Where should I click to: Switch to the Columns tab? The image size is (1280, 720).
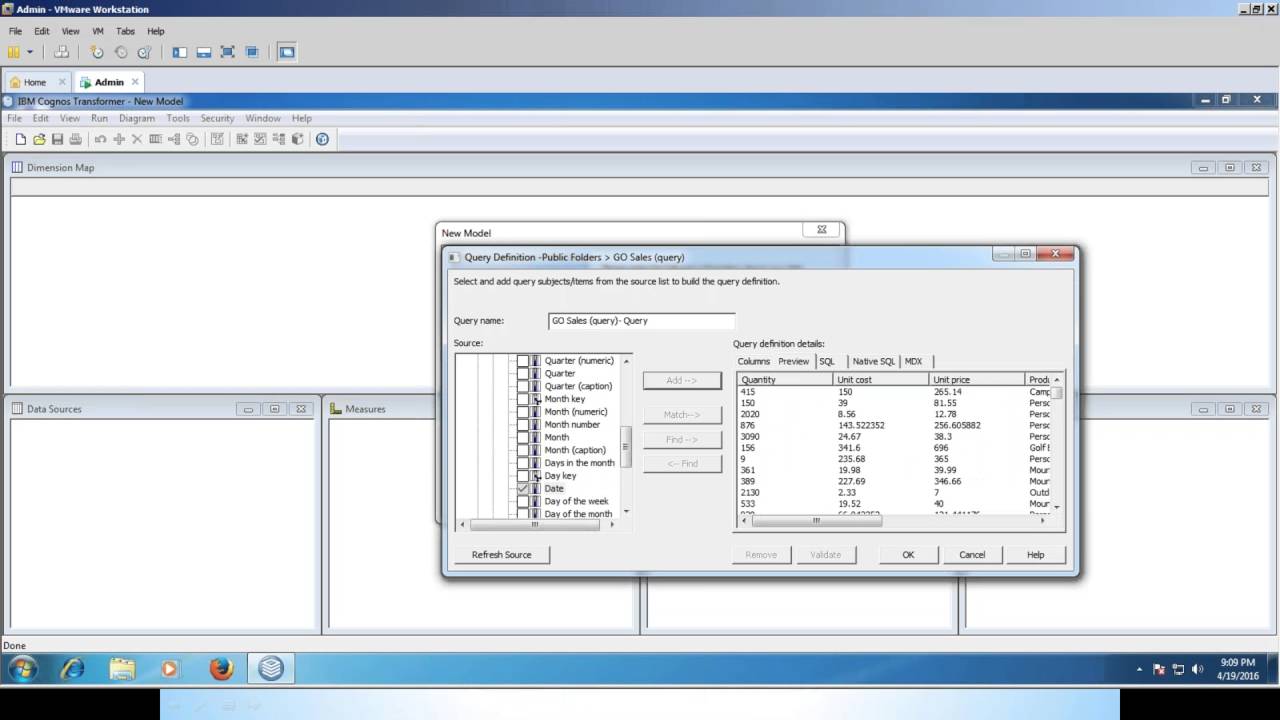[x=754, y=361]
